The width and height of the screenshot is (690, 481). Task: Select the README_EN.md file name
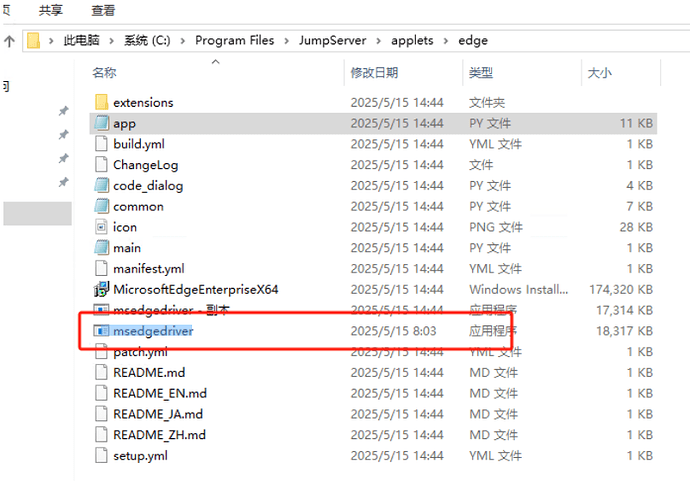click(x=160, y=393)
